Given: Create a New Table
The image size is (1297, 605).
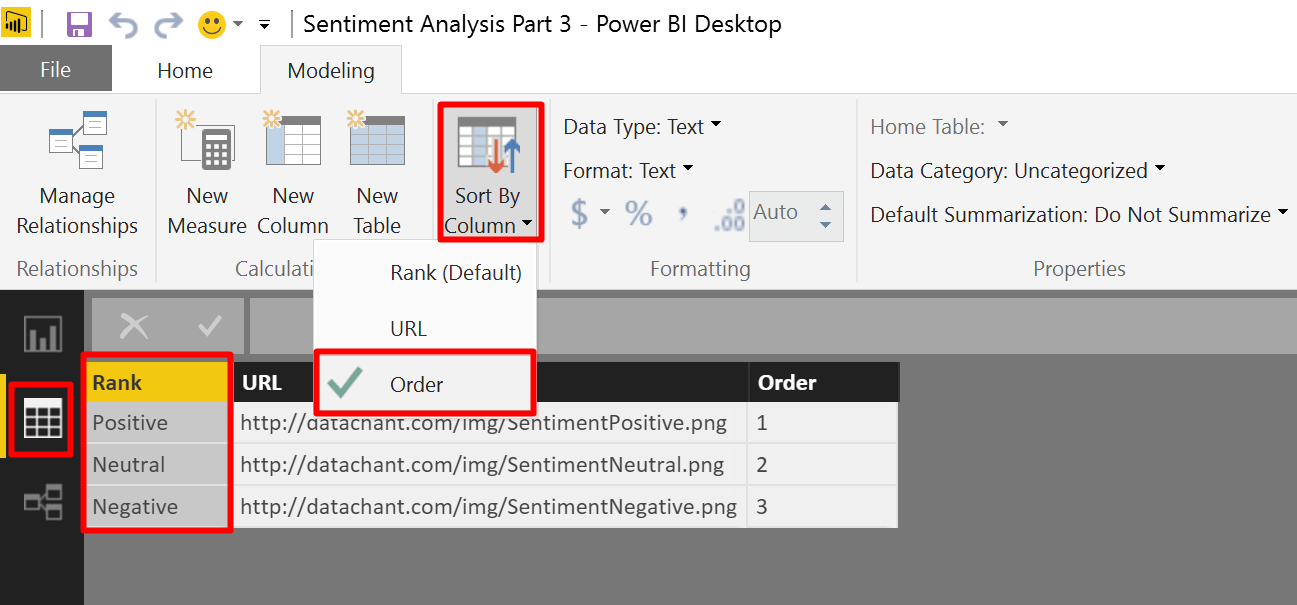Looking at the screenshot, I should (x=377, y=174).
